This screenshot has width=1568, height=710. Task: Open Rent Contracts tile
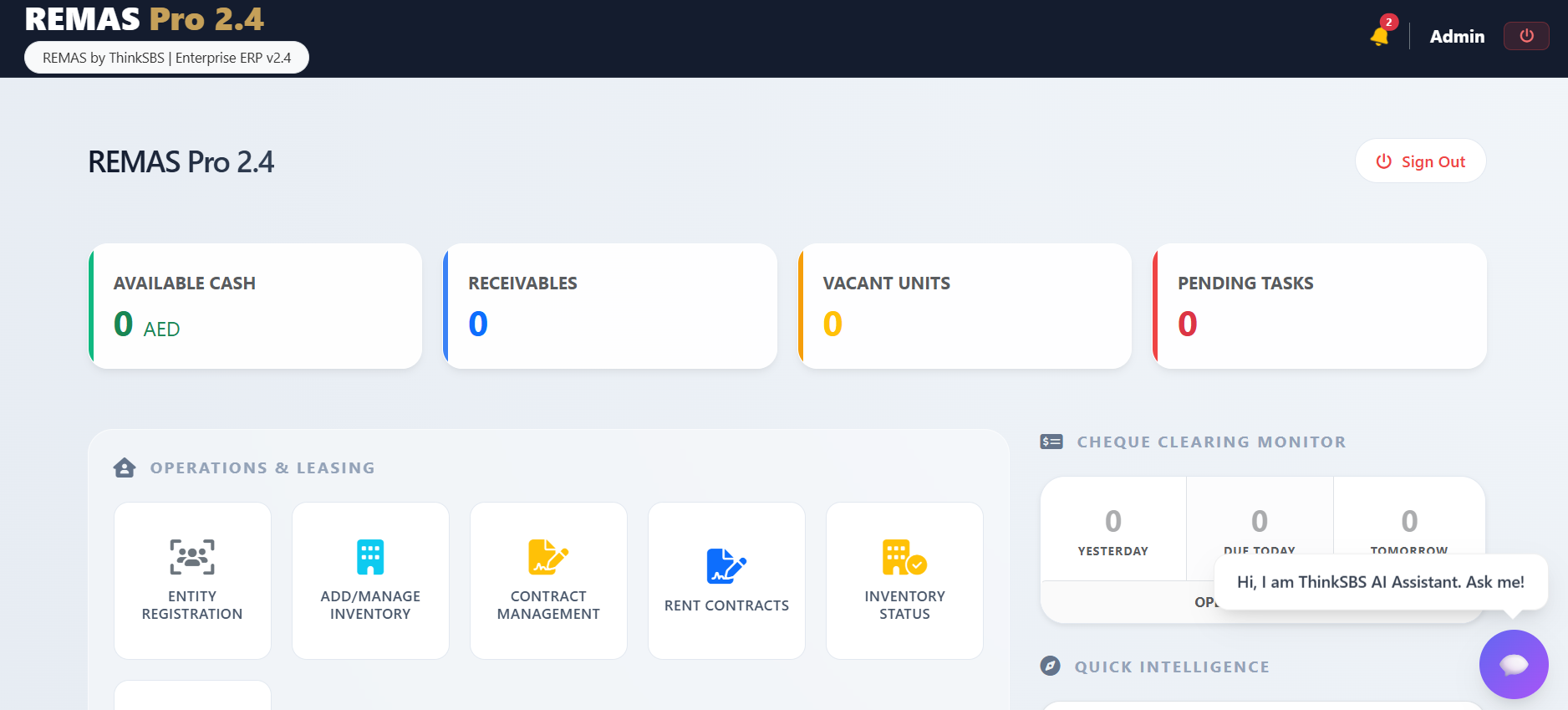click(x=726, y=580)
